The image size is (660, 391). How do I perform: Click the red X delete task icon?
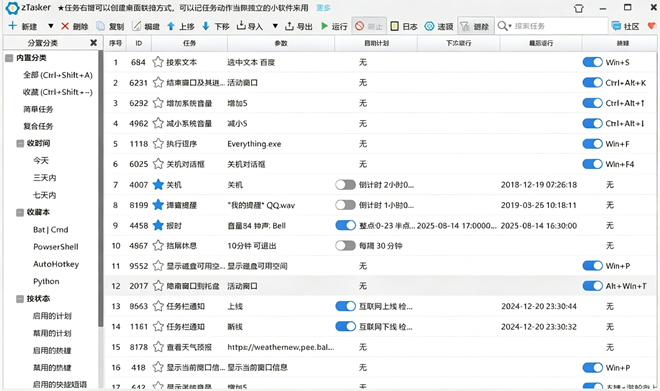(x=65, y=26)
